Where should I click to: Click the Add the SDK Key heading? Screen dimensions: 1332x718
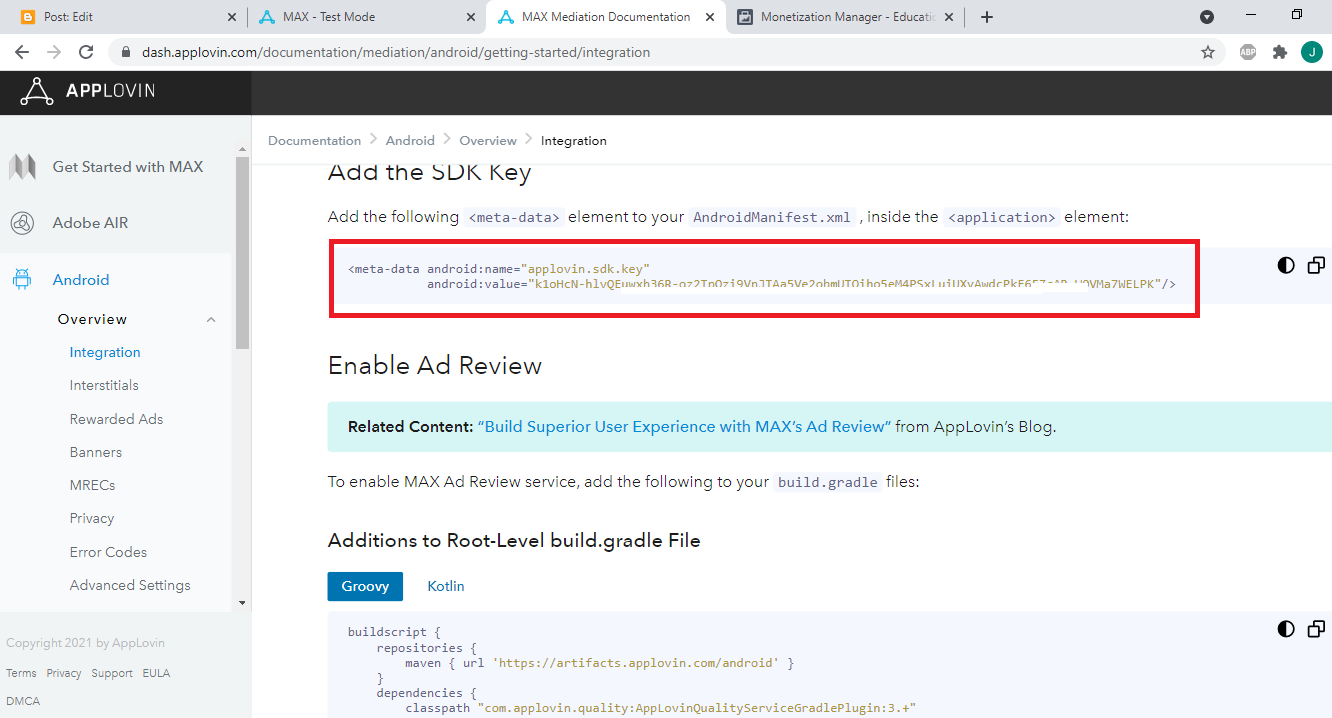pyautogui.click(x=430, y=173)
